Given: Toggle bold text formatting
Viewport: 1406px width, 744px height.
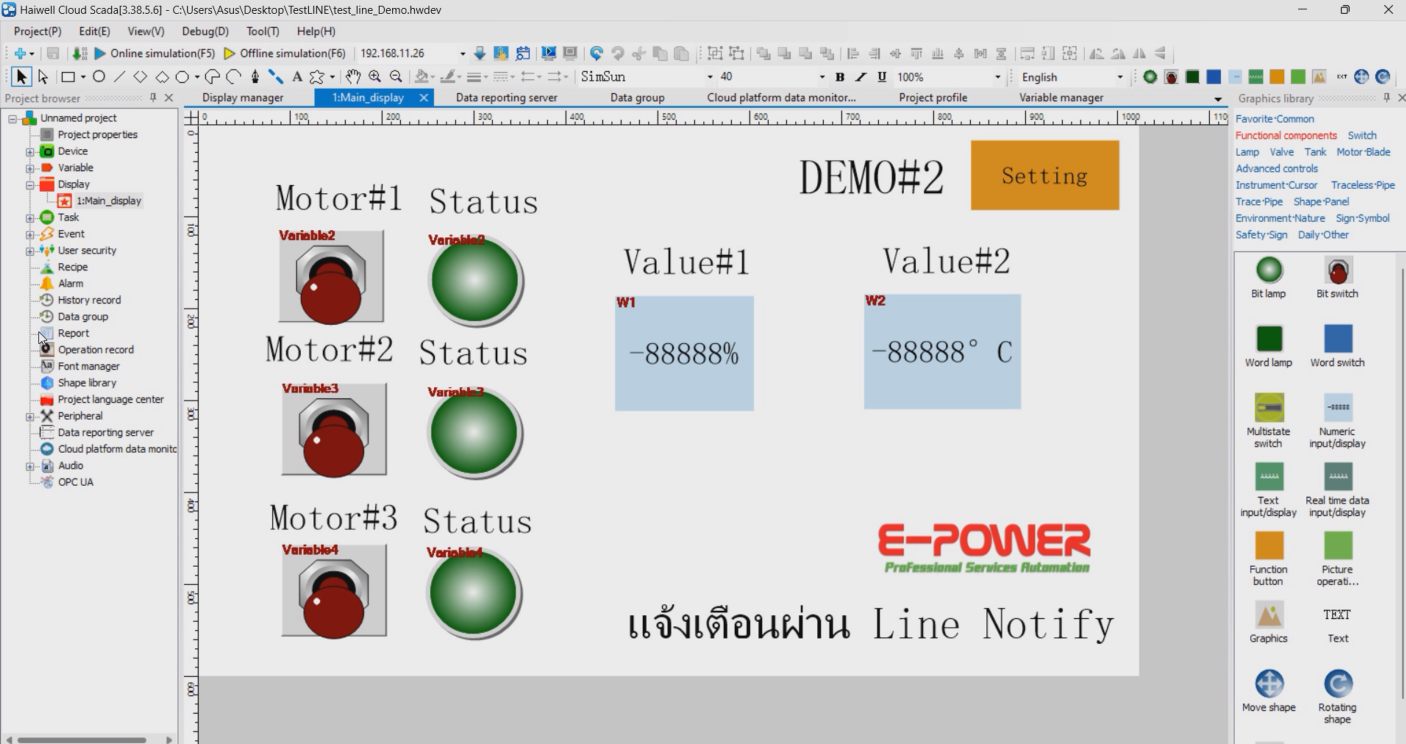Looking at the screenshot, I should coord(839,77).
